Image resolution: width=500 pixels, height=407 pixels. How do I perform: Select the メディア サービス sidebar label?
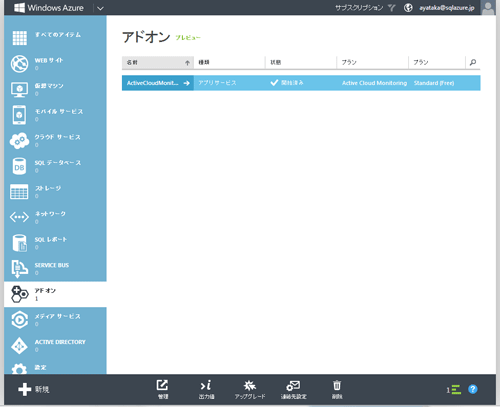tap(57, 316)
